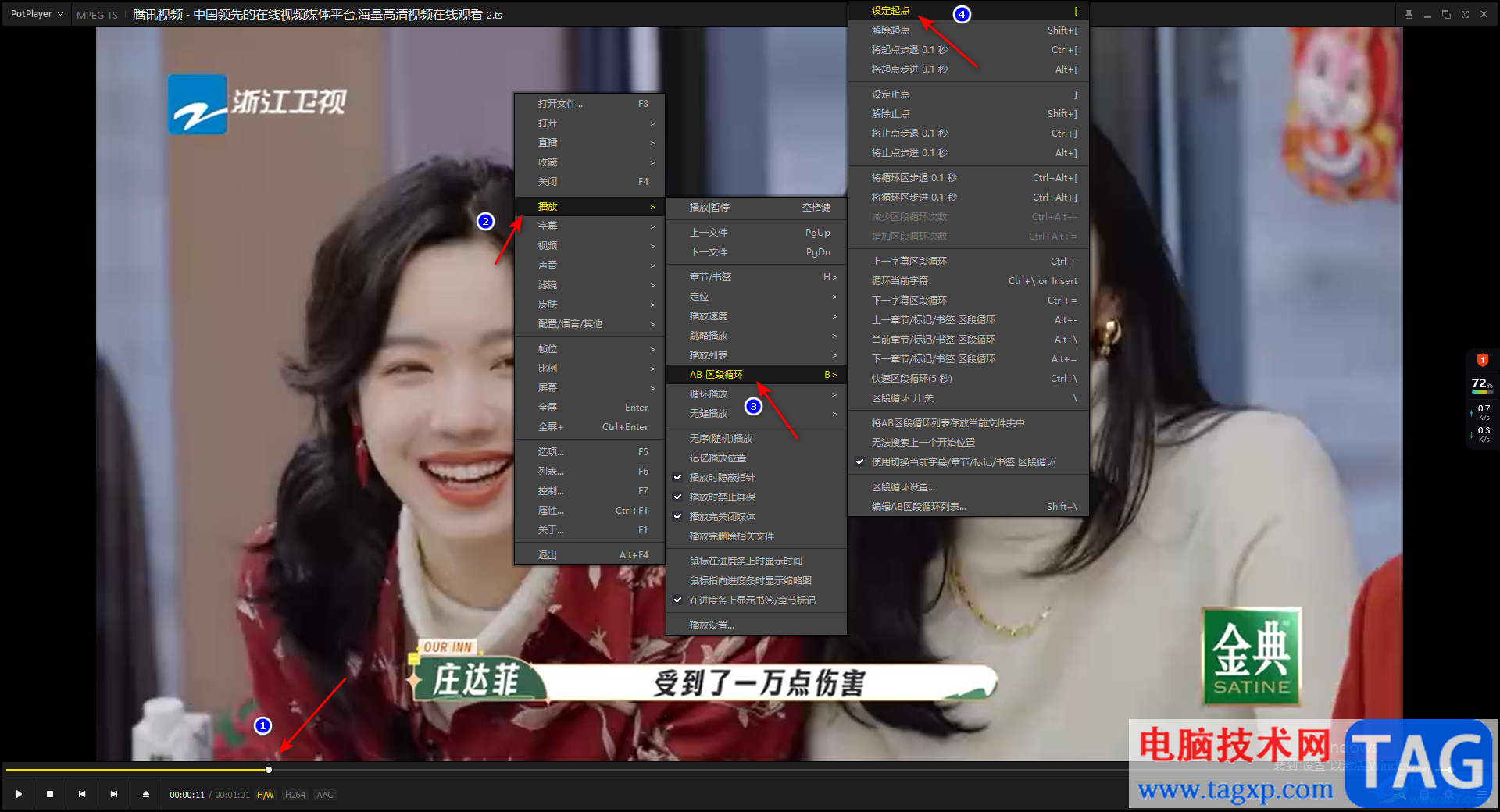
Task: Click 将止点步进 0.1 秒
Action: click(969, 152)
